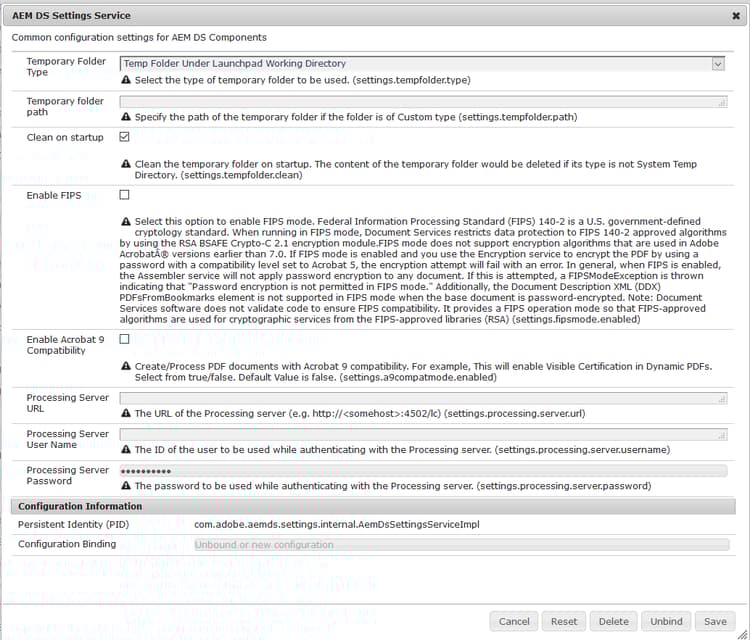The height and width of the screenshot is (640, 750).
Task: Click the warning icon beside FIPS mode description
Action: tap(126, 221)
